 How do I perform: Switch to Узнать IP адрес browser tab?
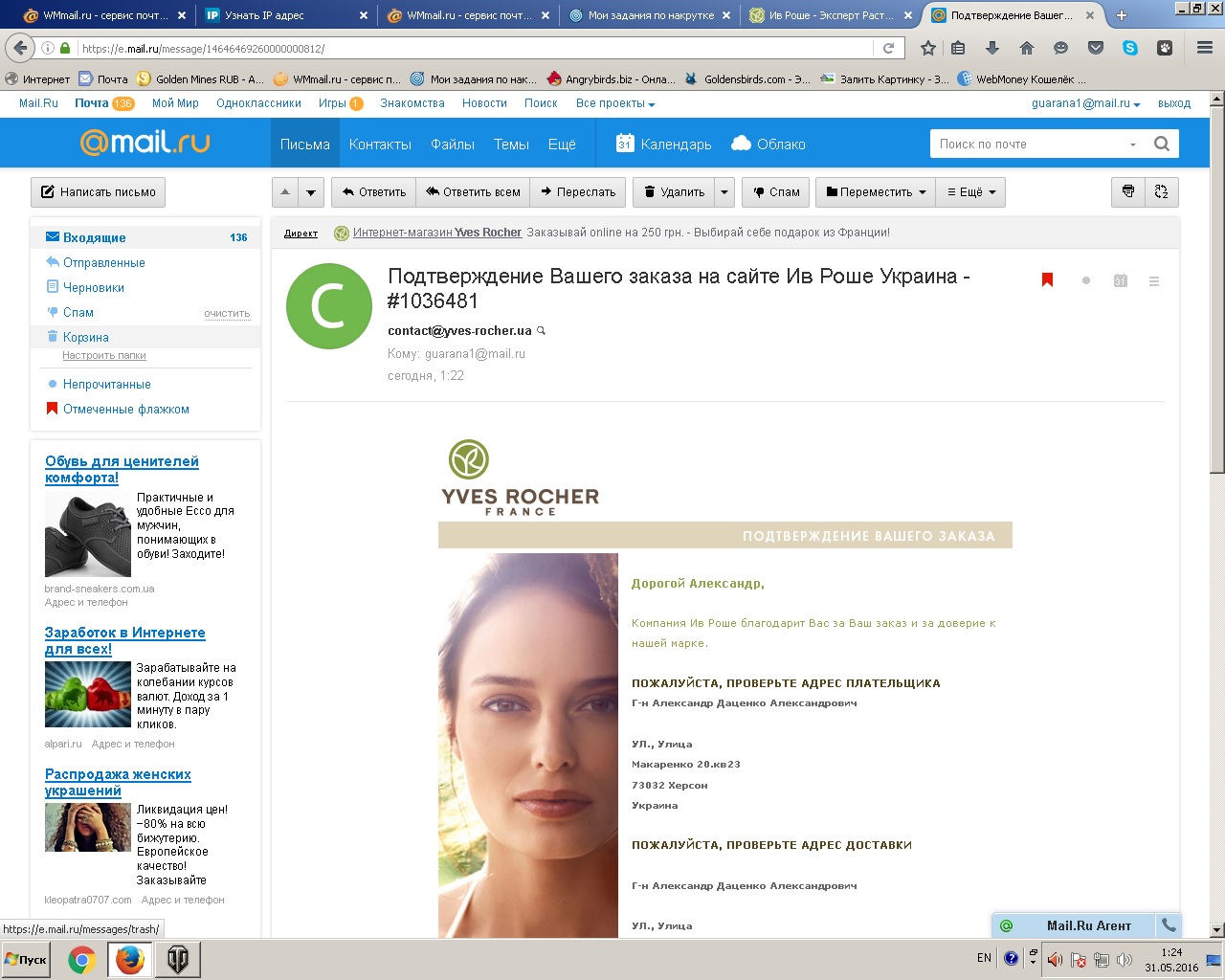[x=285, y=15]
